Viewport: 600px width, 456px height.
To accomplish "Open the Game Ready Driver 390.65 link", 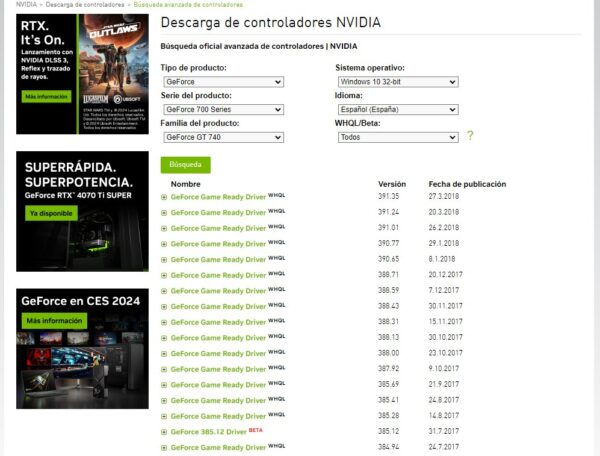I will tap(218, 260).
